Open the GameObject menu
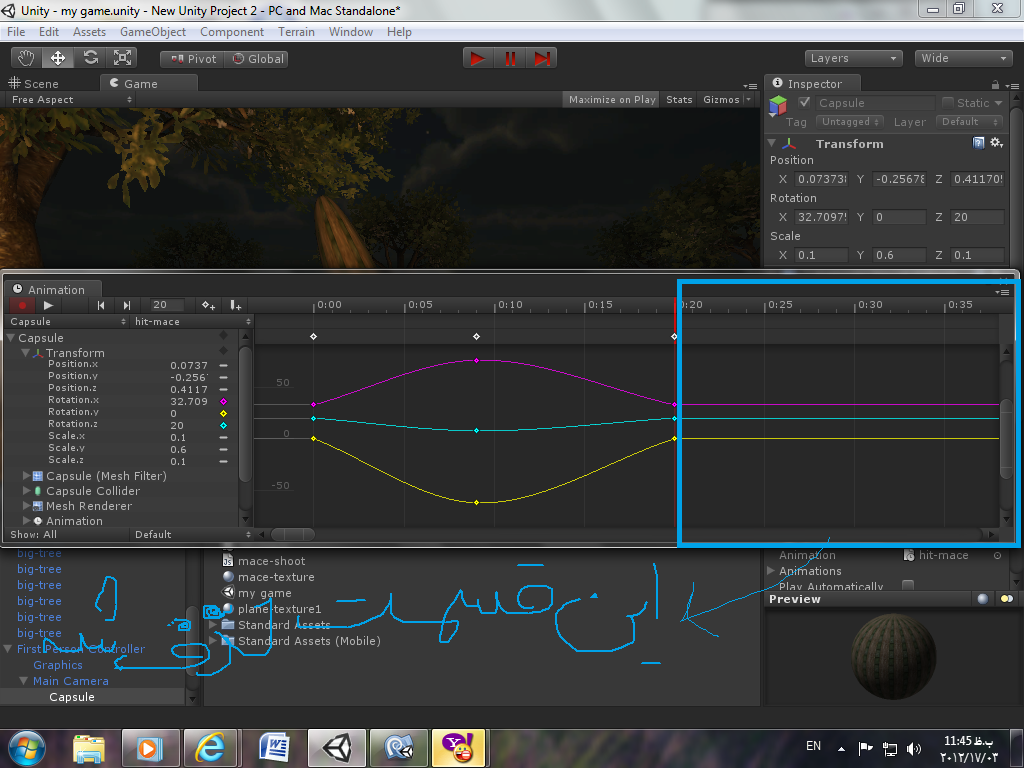Screen dimensions: 1024x768 (x=153, y=32)
